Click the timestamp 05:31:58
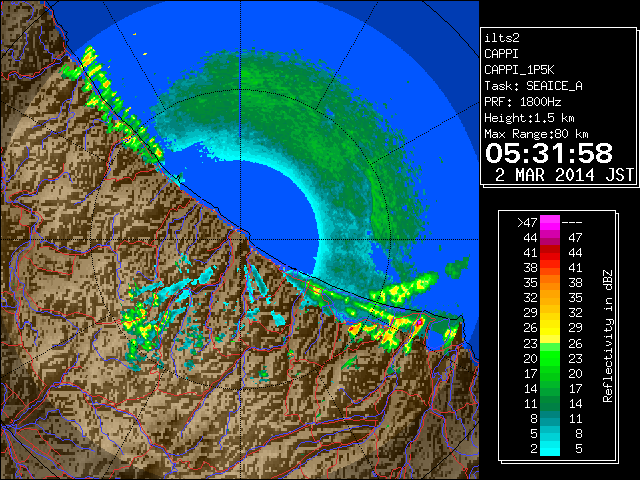The image size is (640, 480). 549,153
